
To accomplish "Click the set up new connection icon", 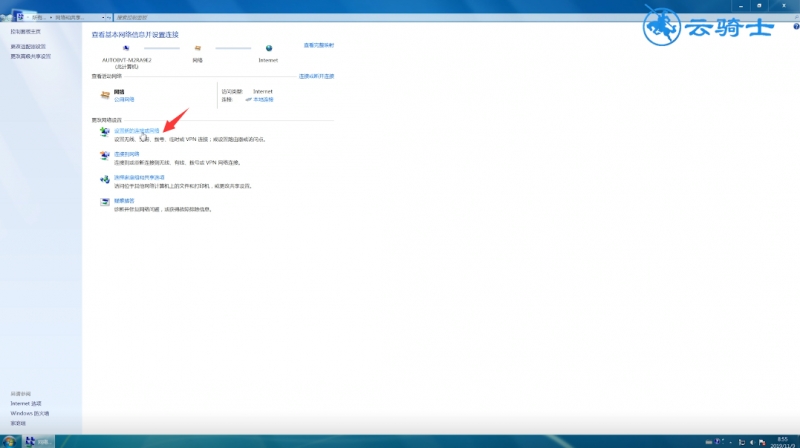I will (105, 132).
